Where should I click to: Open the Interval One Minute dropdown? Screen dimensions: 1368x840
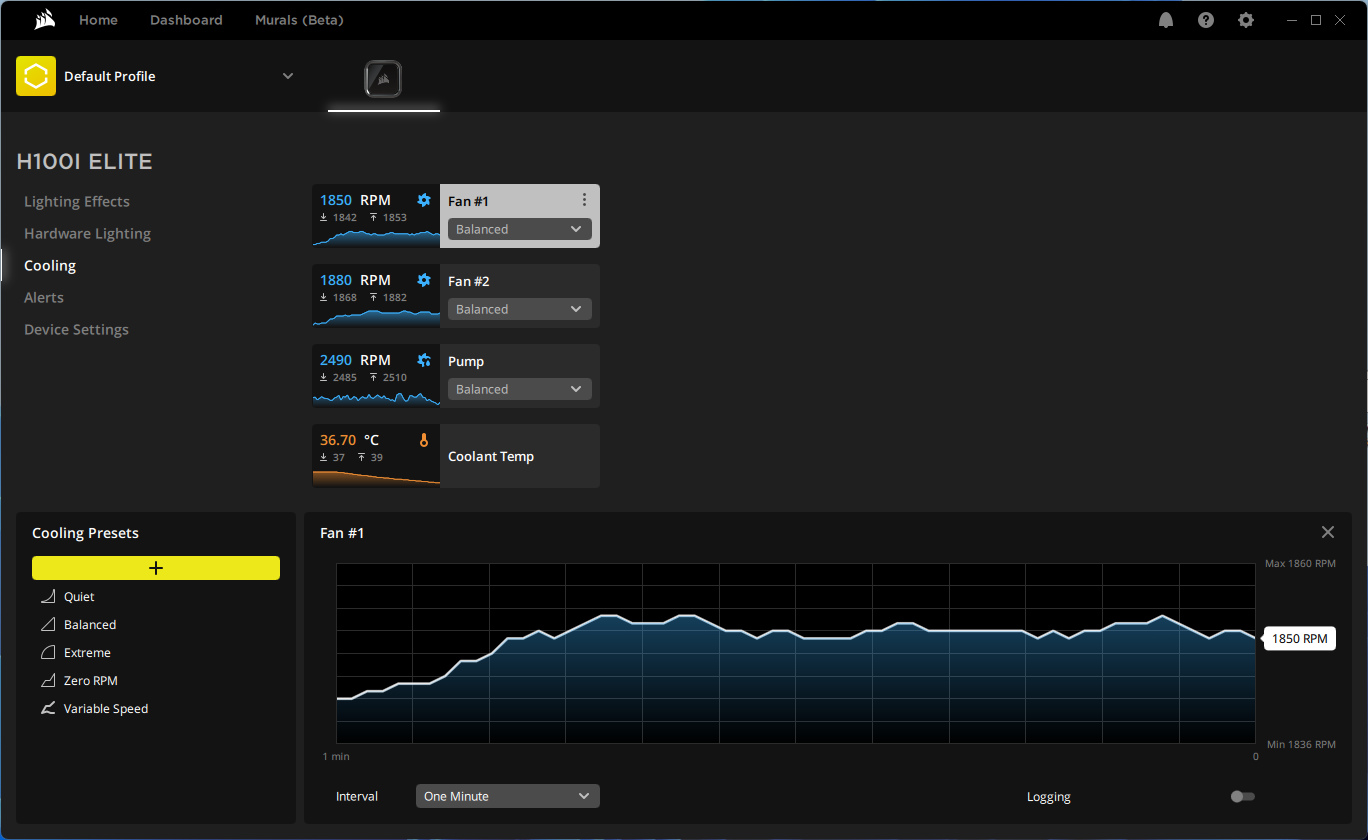(x=507, y=796)
